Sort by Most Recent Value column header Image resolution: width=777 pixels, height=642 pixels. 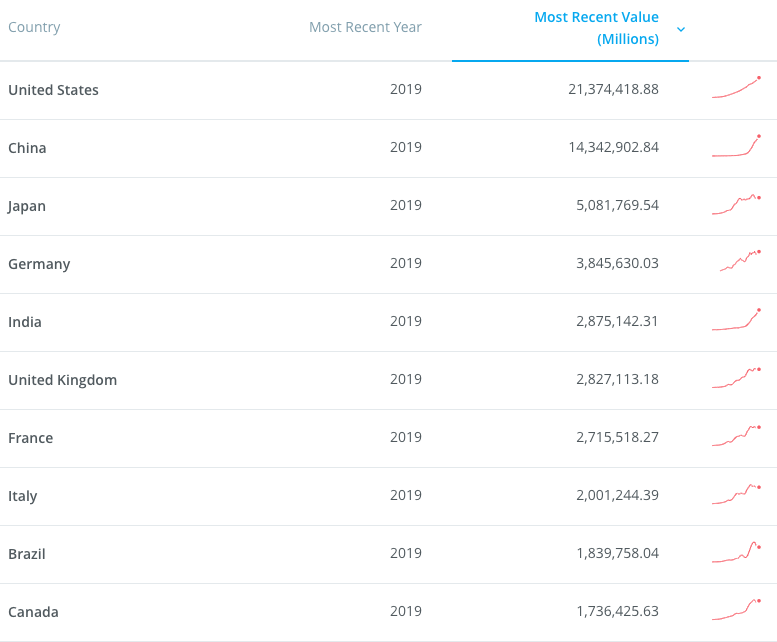click(596, 28)
